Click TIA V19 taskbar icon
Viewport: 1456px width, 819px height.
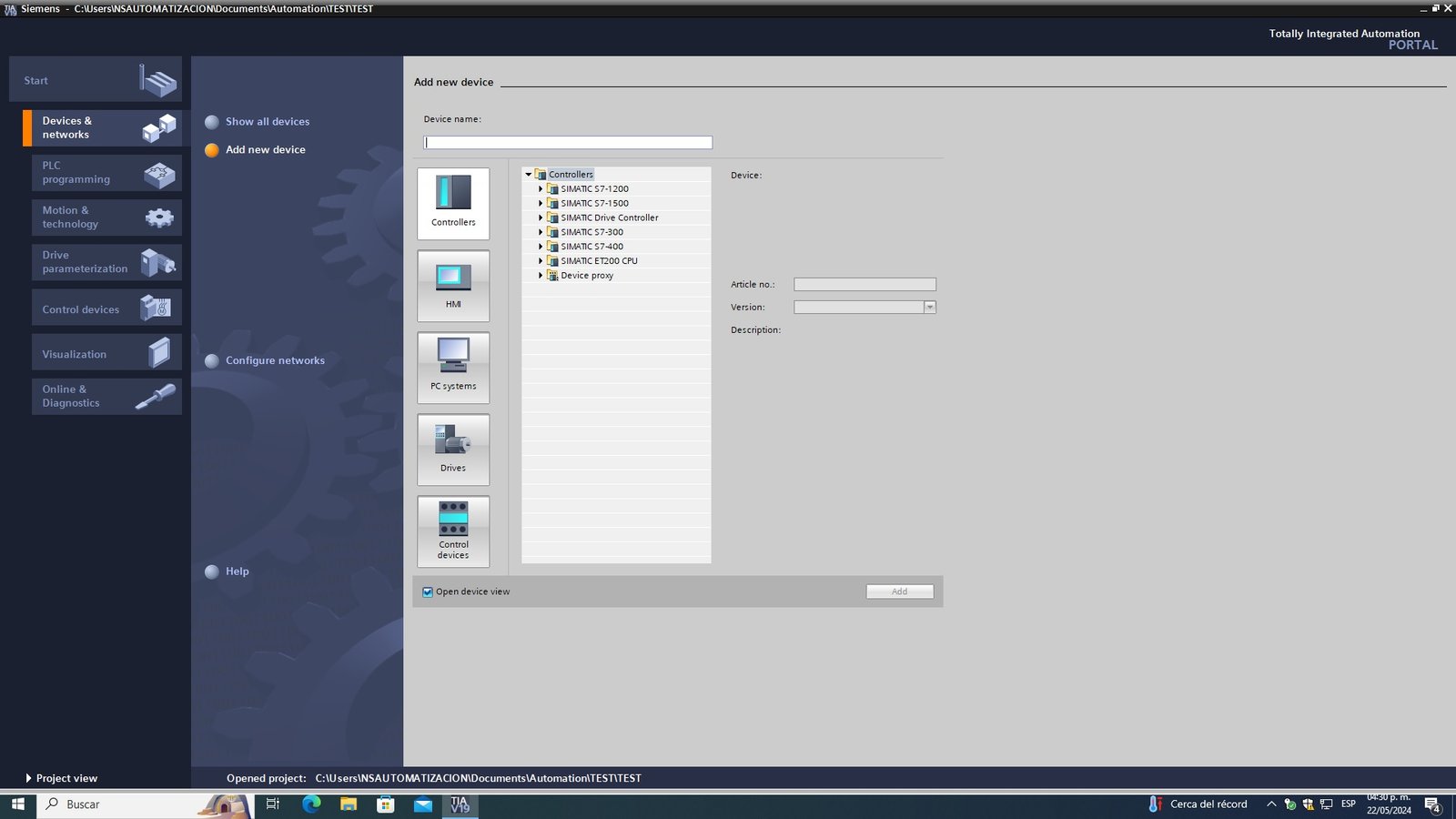coord(460,804)
